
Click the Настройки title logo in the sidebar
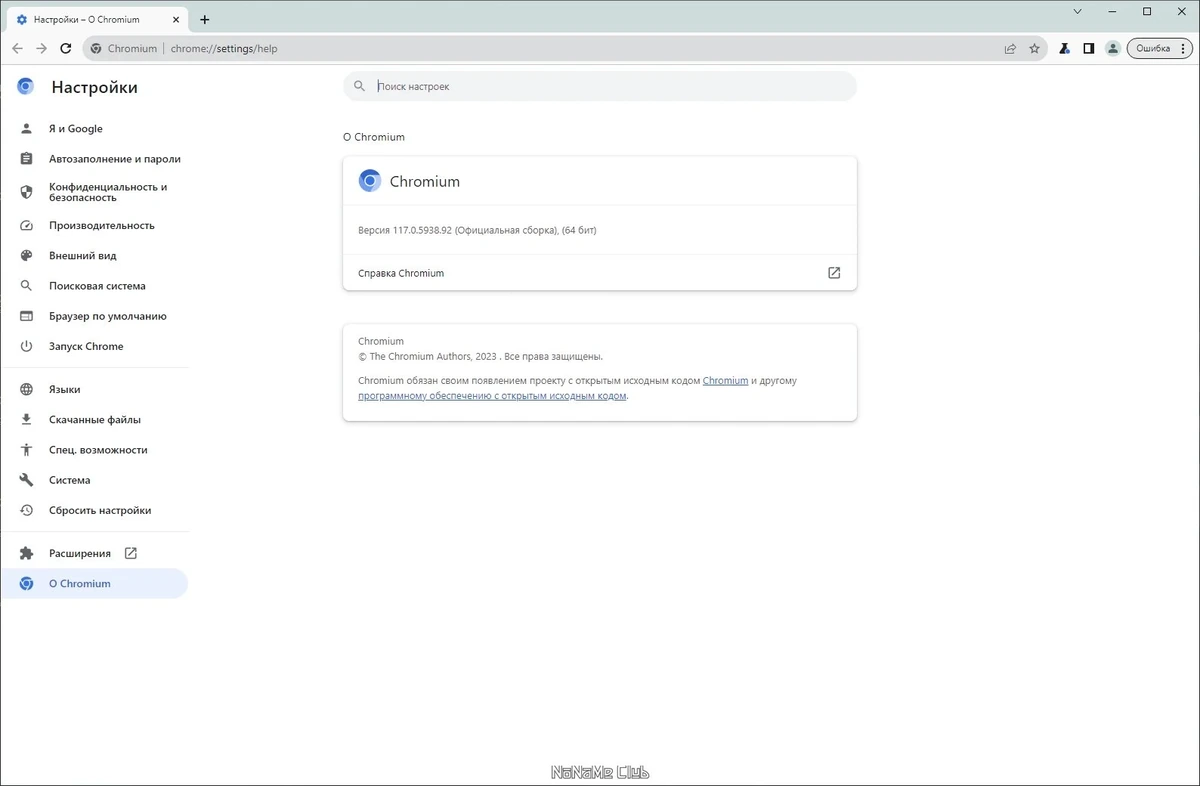pyautogui.click(x=26, y=87)
